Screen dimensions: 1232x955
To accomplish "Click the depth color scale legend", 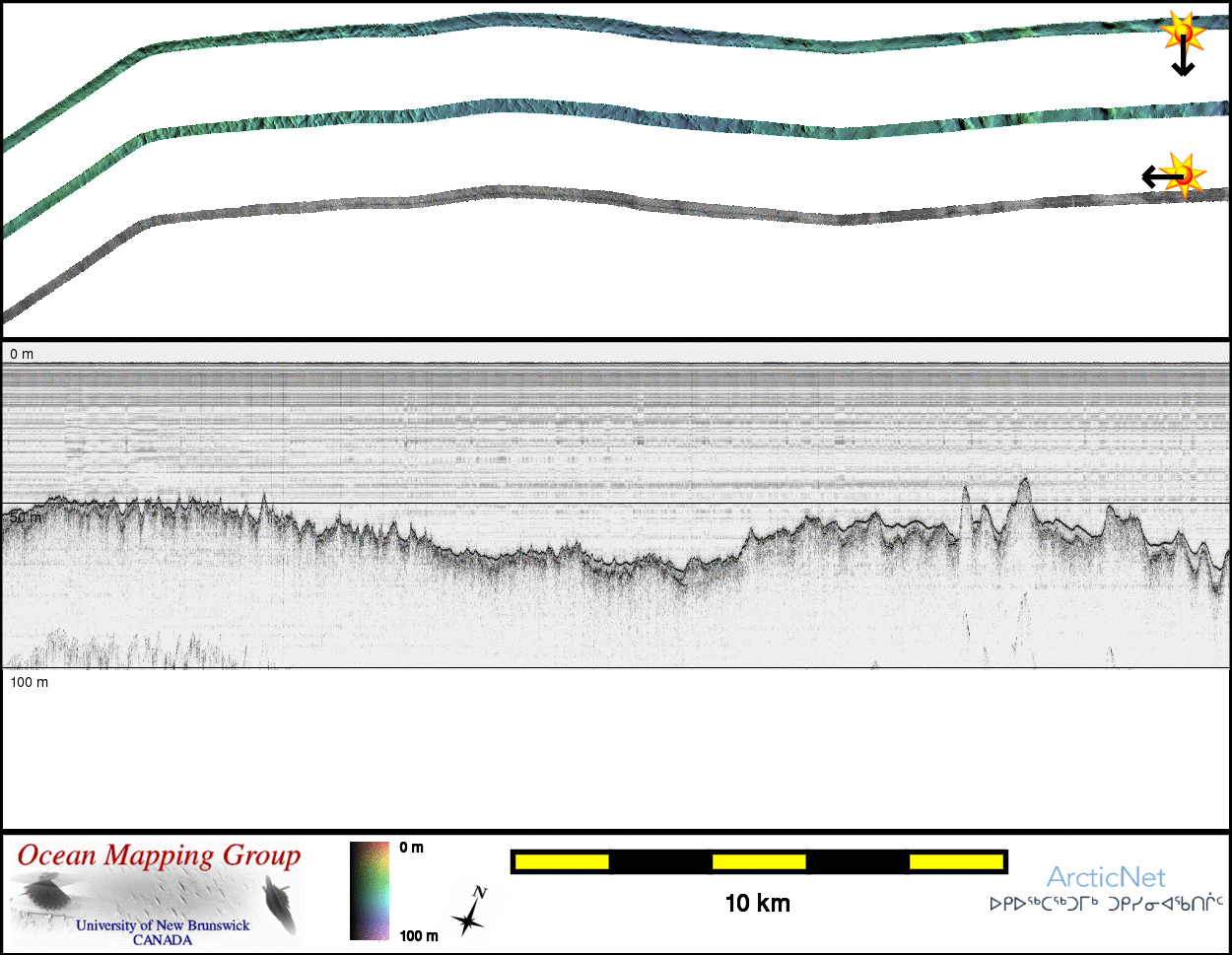I will pyautogui.click(x=370, y=891).
